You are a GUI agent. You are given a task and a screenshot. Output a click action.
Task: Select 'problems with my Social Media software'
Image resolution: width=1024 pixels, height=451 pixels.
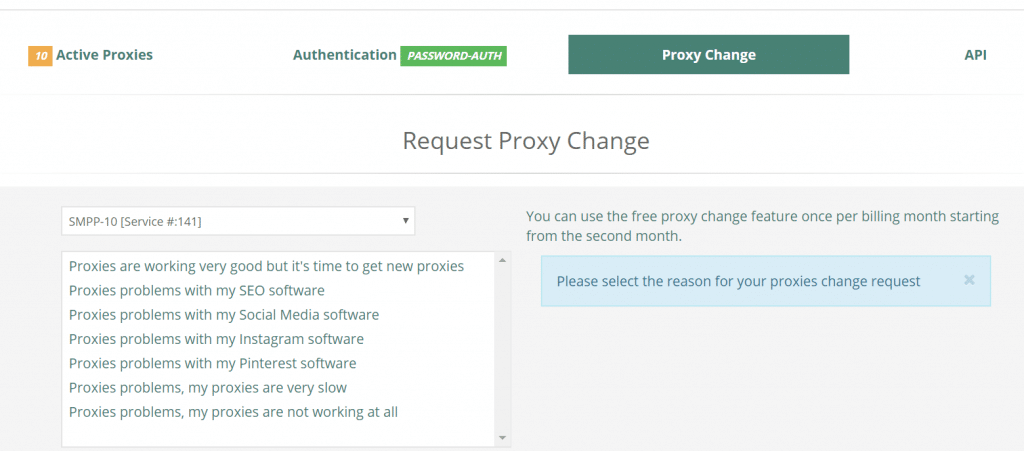click(224, 315)
